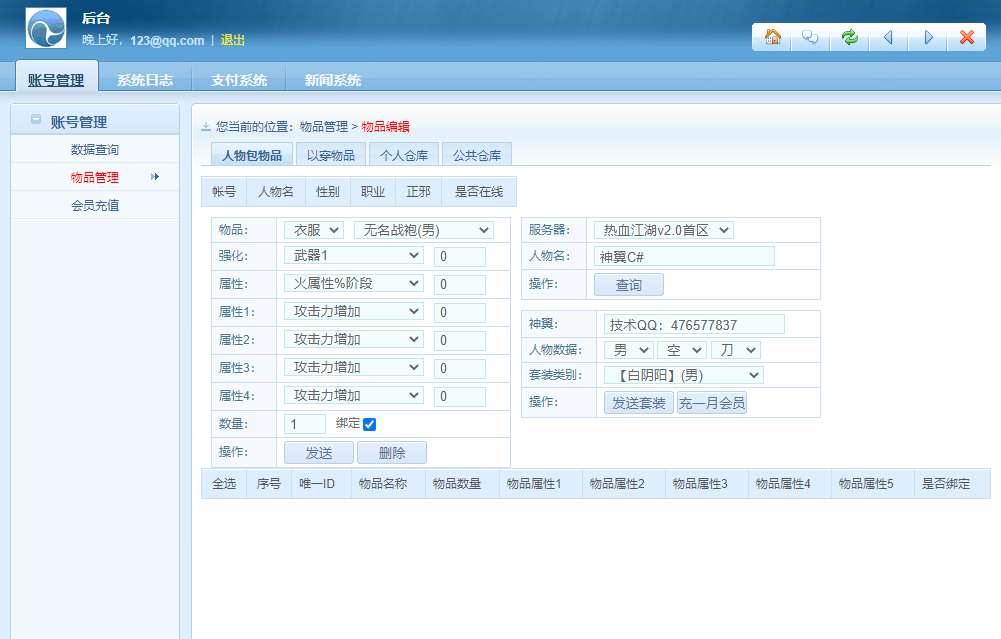Image resolution: width=1001 pixels, height=639 pixels.
Task: Click the 数量 quantity input field
Action: (x=304, y=423)
